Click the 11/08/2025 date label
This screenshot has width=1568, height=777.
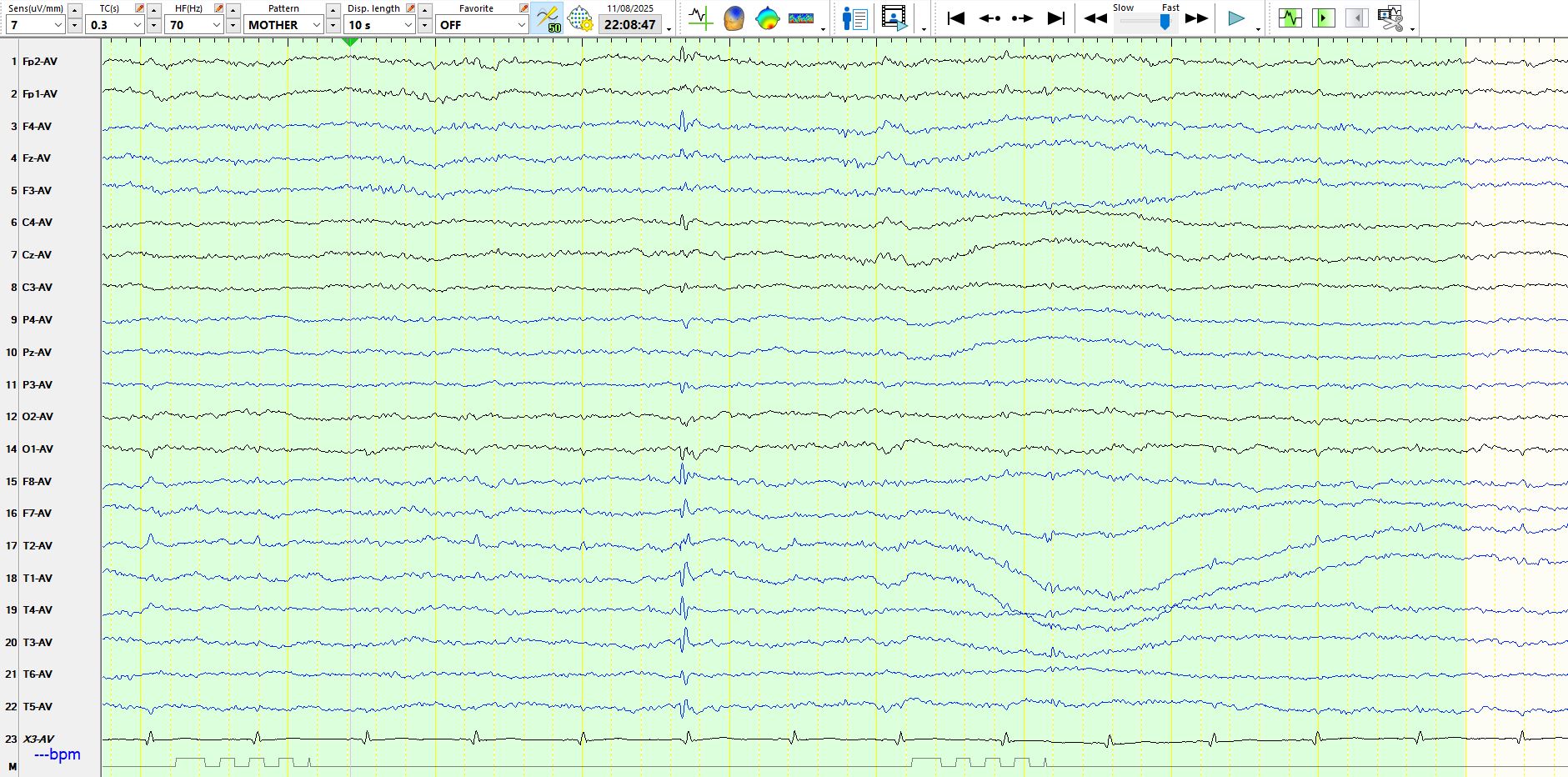click(x=630, y=8)
